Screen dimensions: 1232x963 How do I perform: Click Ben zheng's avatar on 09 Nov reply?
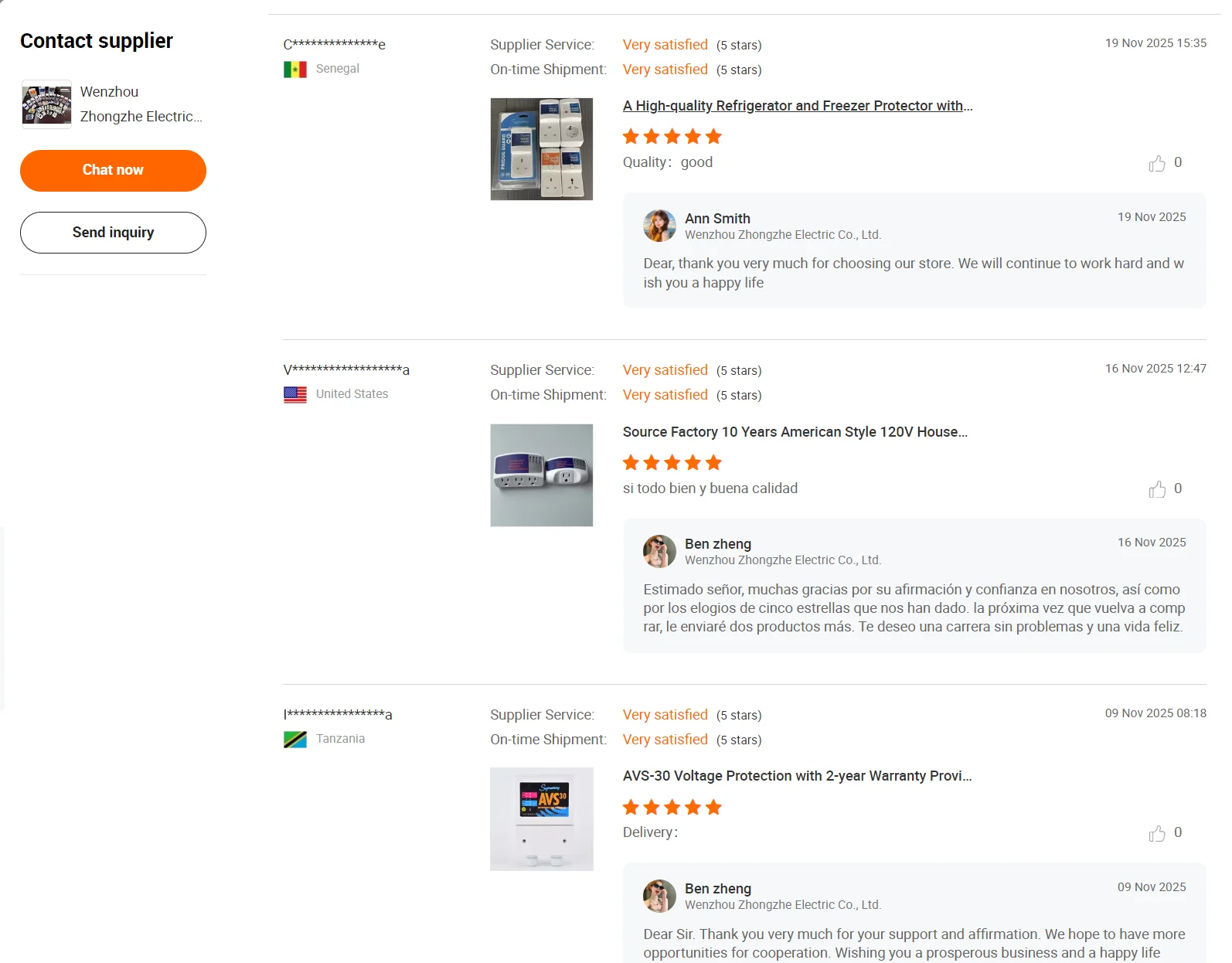659,896
